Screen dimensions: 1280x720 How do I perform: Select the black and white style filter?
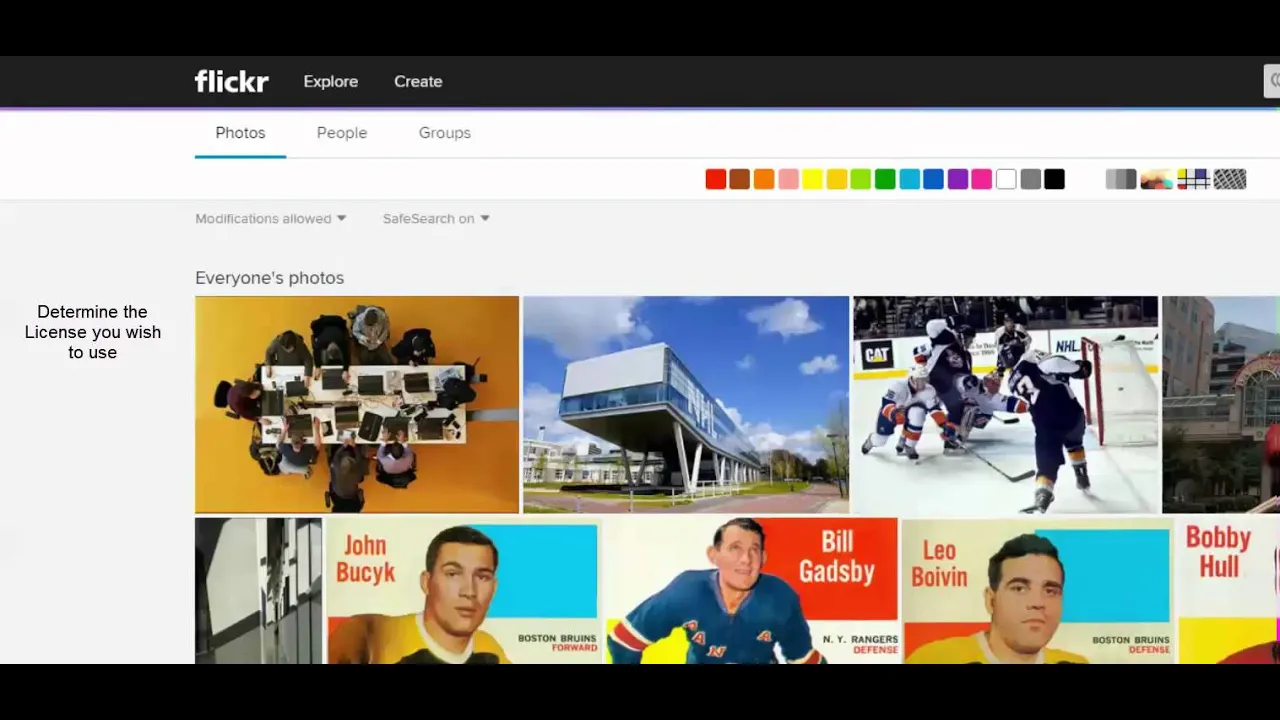1121,179
